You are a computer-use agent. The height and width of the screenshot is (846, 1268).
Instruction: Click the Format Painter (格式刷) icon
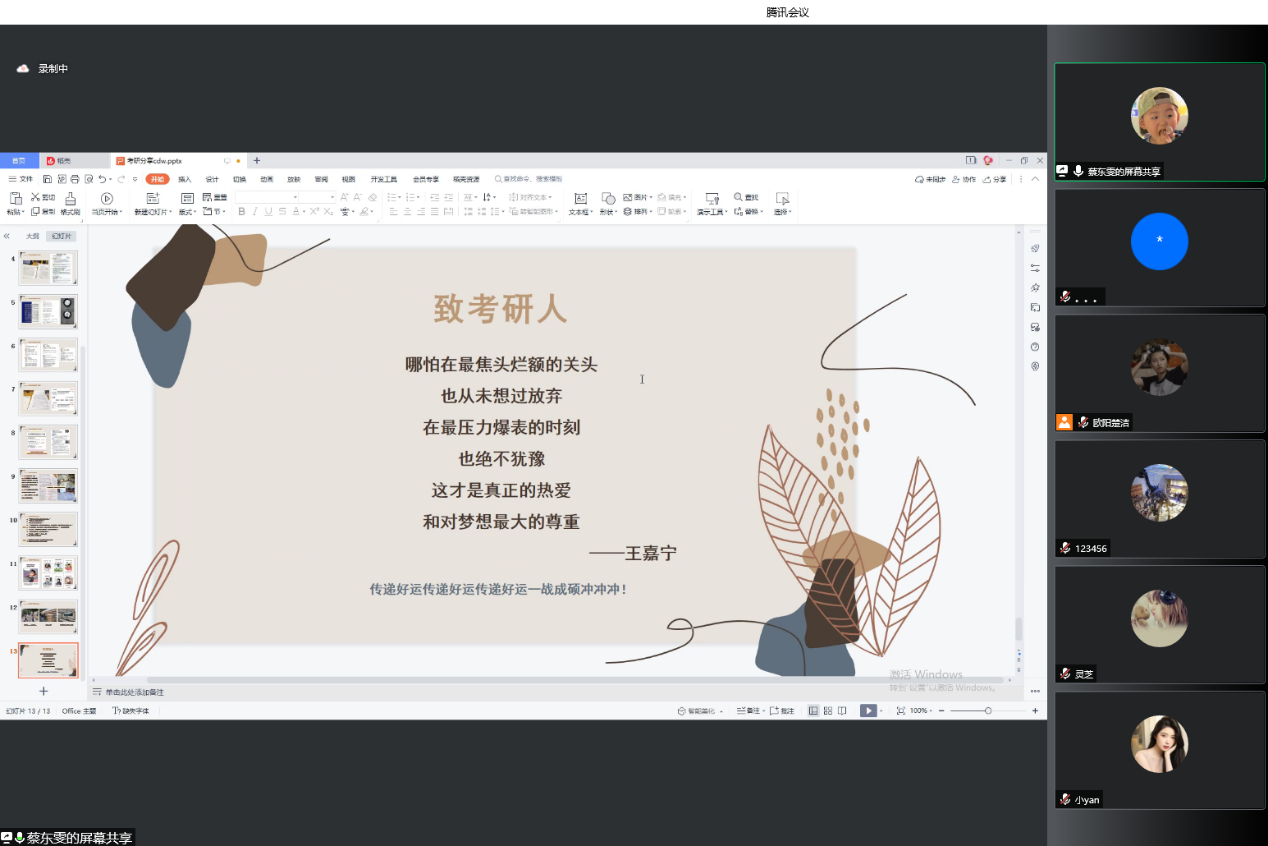71,198
